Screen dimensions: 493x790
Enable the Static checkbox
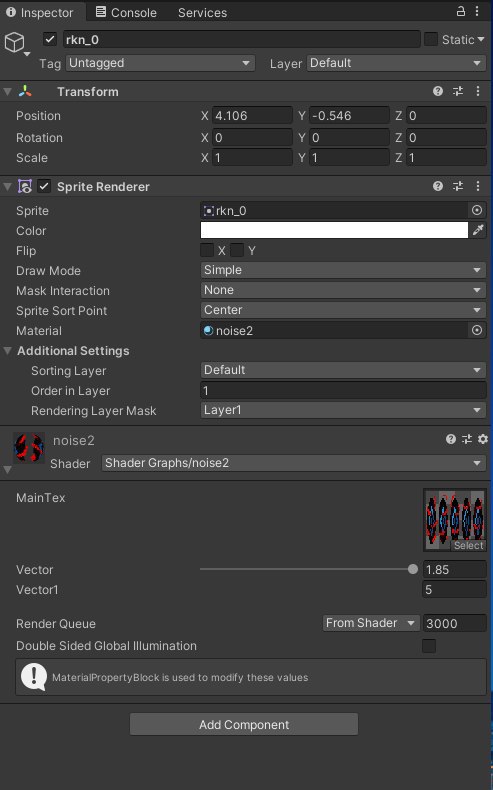431,39
